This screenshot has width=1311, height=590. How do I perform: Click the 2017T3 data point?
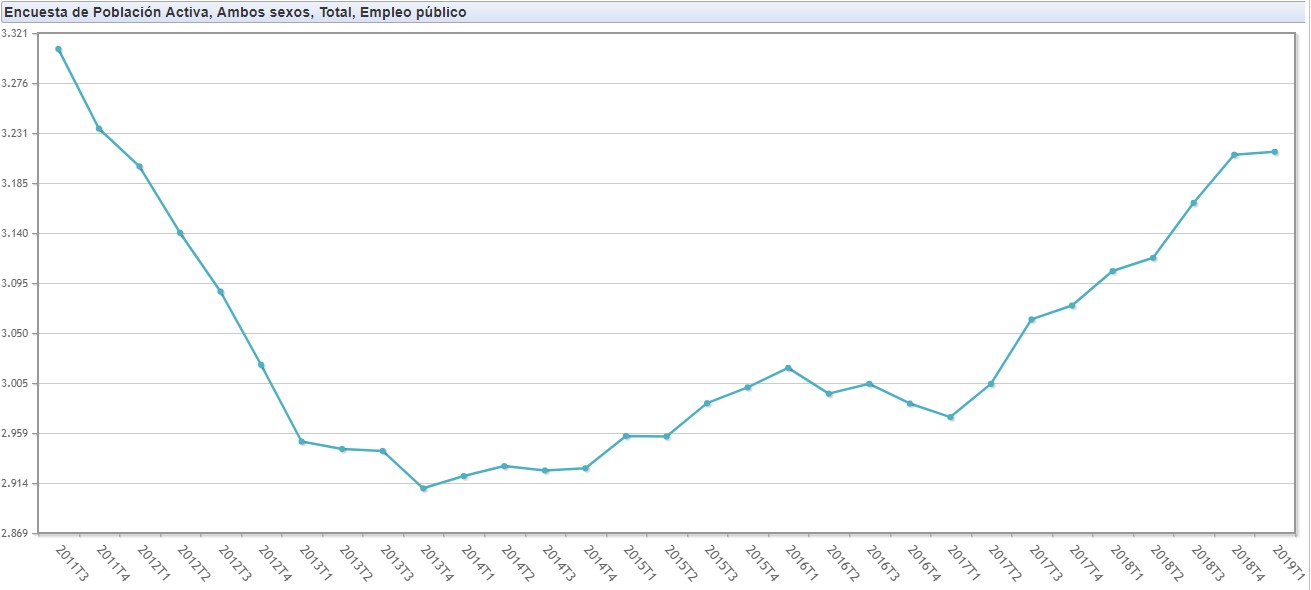1031,320
